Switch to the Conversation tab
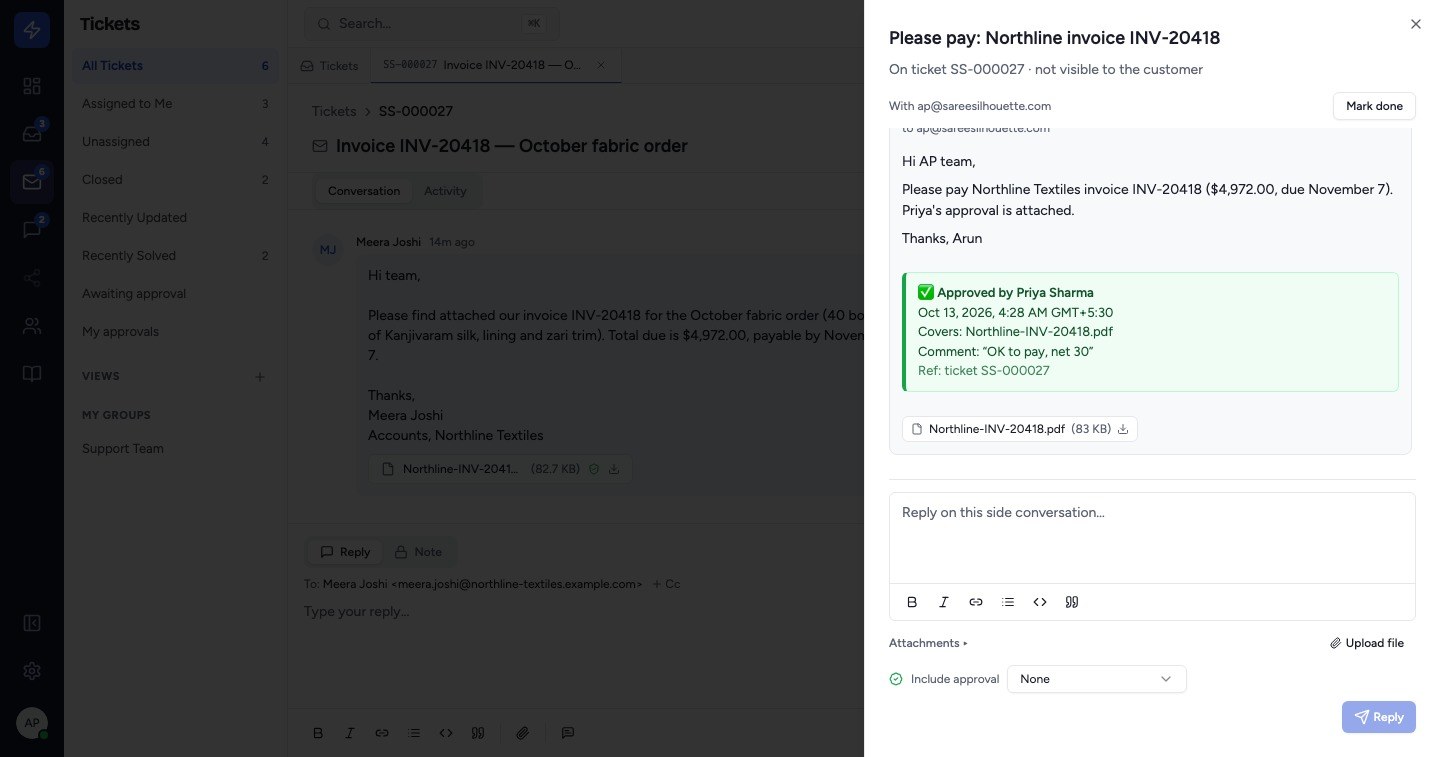Screen dimensions: 1440x757 click(364, 191)
